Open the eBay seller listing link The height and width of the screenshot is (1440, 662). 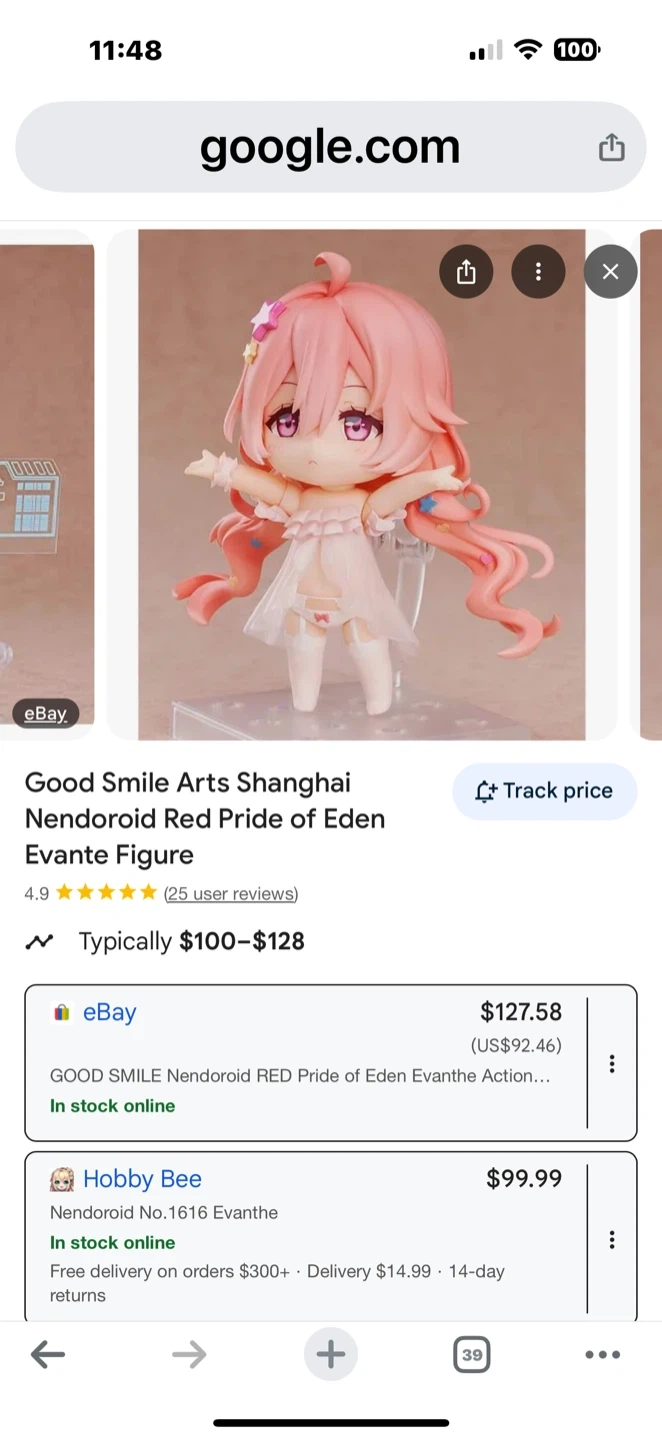click(x=109, y=1012)
